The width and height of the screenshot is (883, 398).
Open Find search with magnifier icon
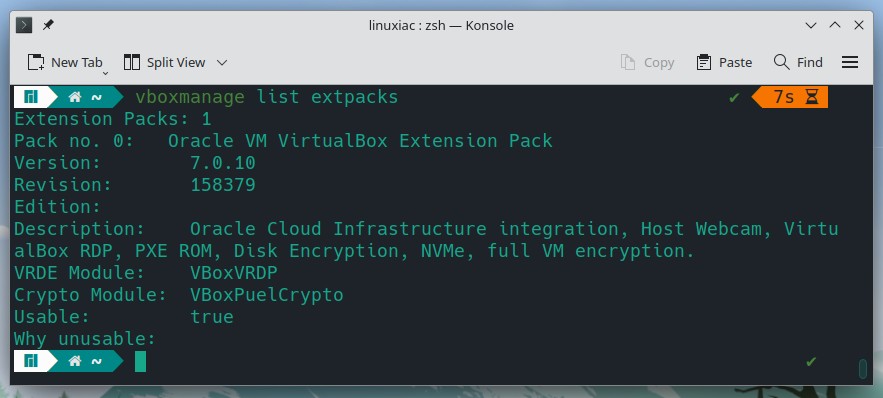781,62
